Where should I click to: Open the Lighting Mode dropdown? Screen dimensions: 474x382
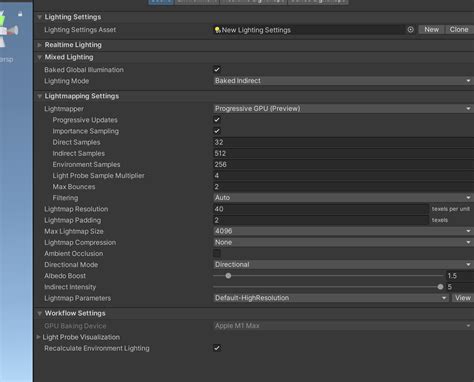tap(343, 81)
